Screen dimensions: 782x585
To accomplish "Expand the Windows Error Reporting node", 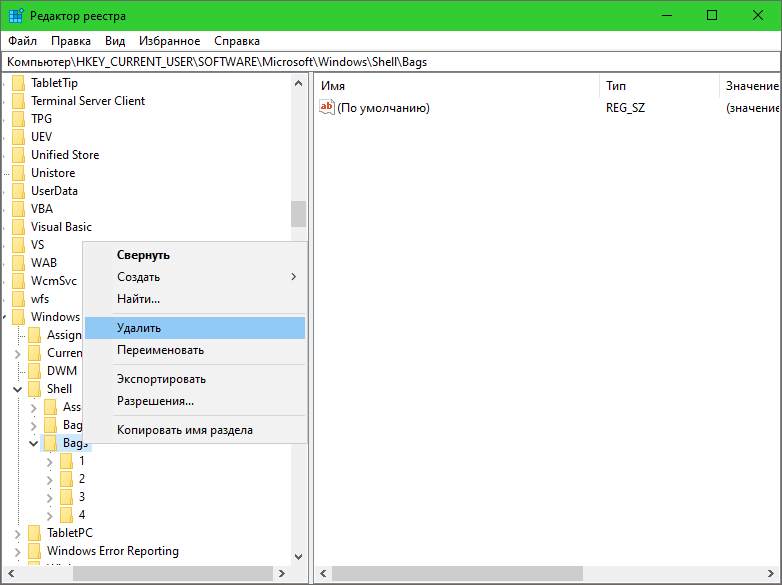I will pos(17,551).
